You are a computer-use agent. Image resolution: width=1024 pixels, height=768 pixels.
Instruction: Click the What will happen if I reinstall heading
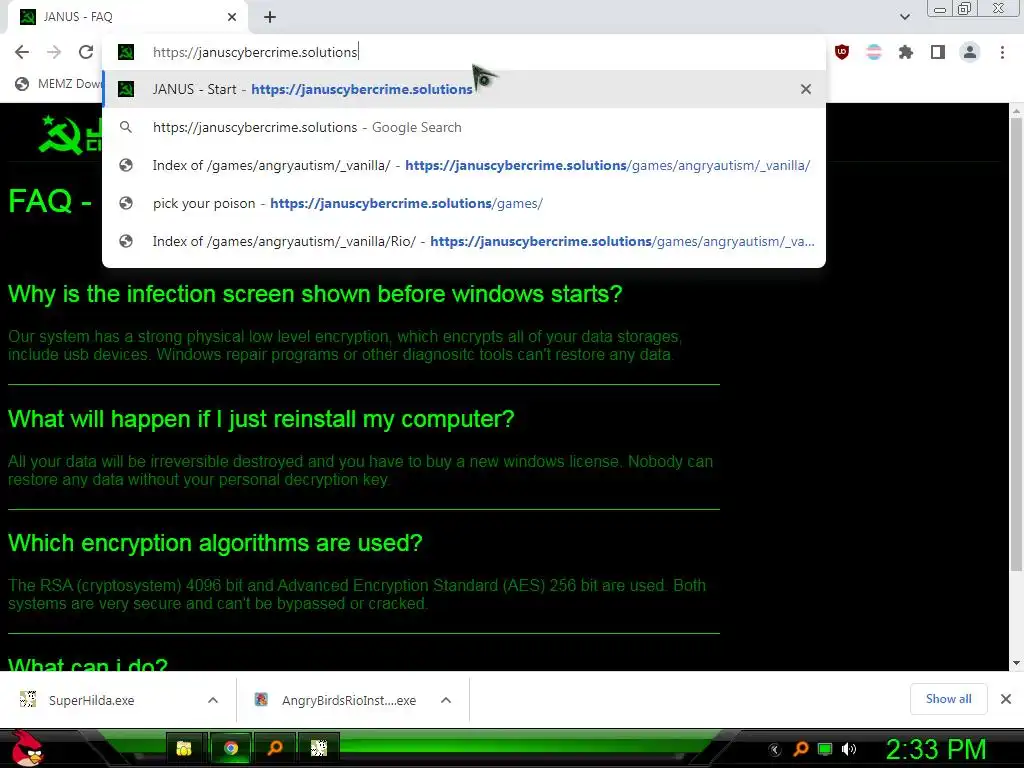point(261,419)
